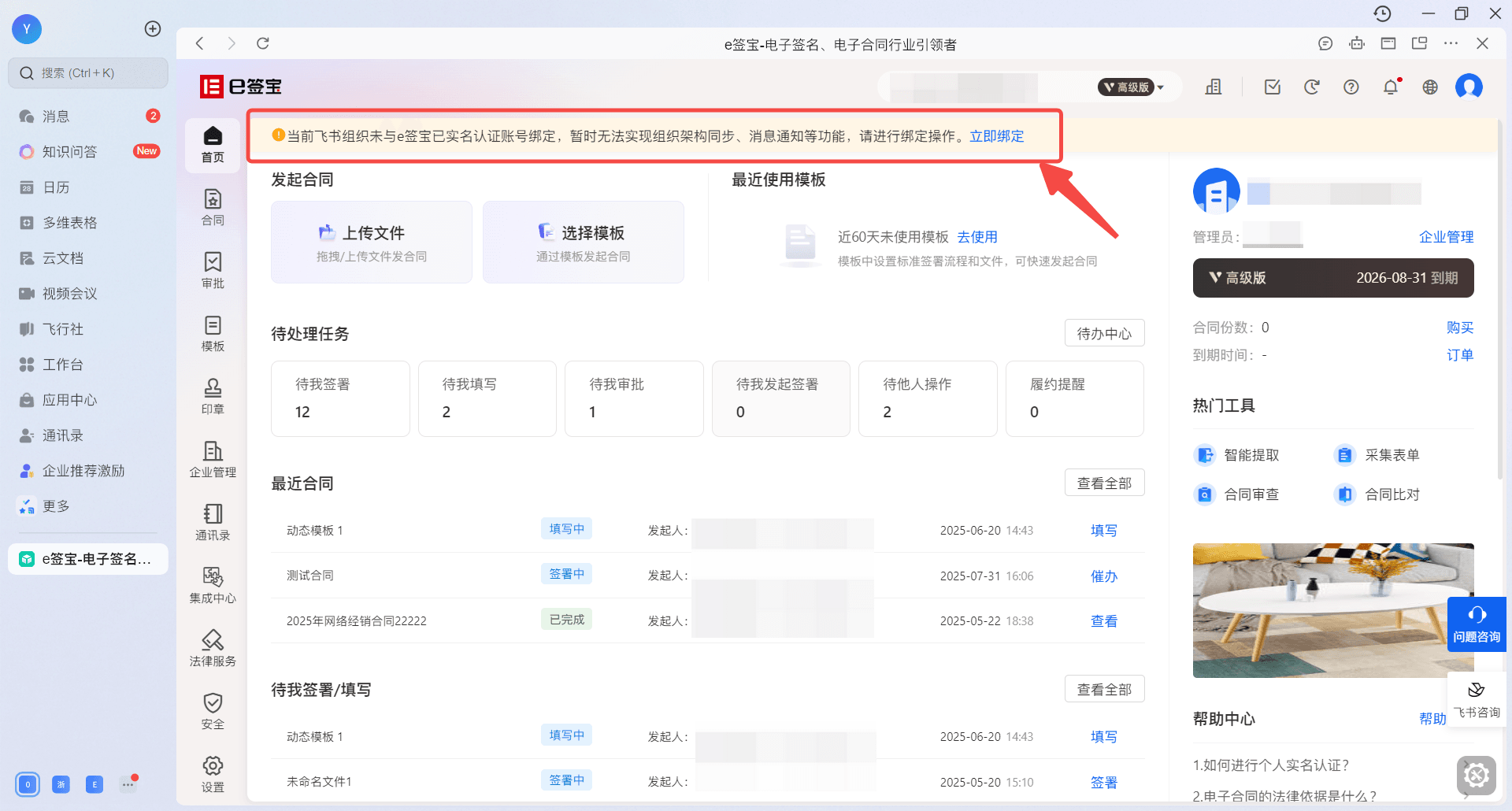Image resolution: width=1512 pixels, height=811 pixels.
Task: Open the 待我签署 task card
Action: [x=340, y=398]
